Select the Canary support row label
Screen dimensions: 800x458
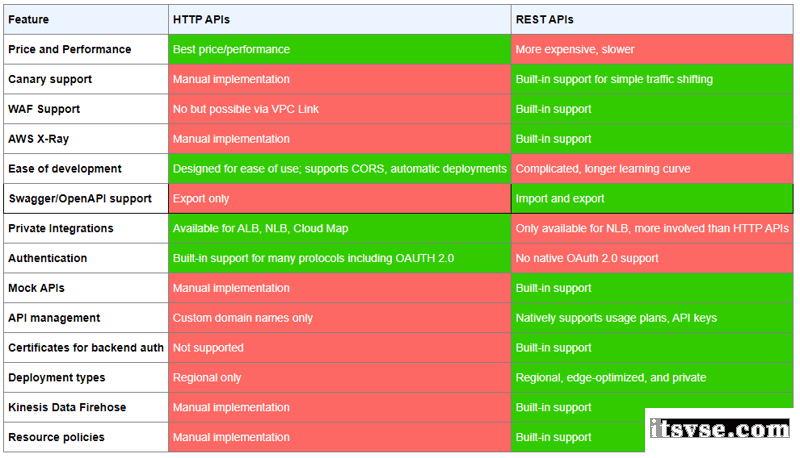[86, 80]
